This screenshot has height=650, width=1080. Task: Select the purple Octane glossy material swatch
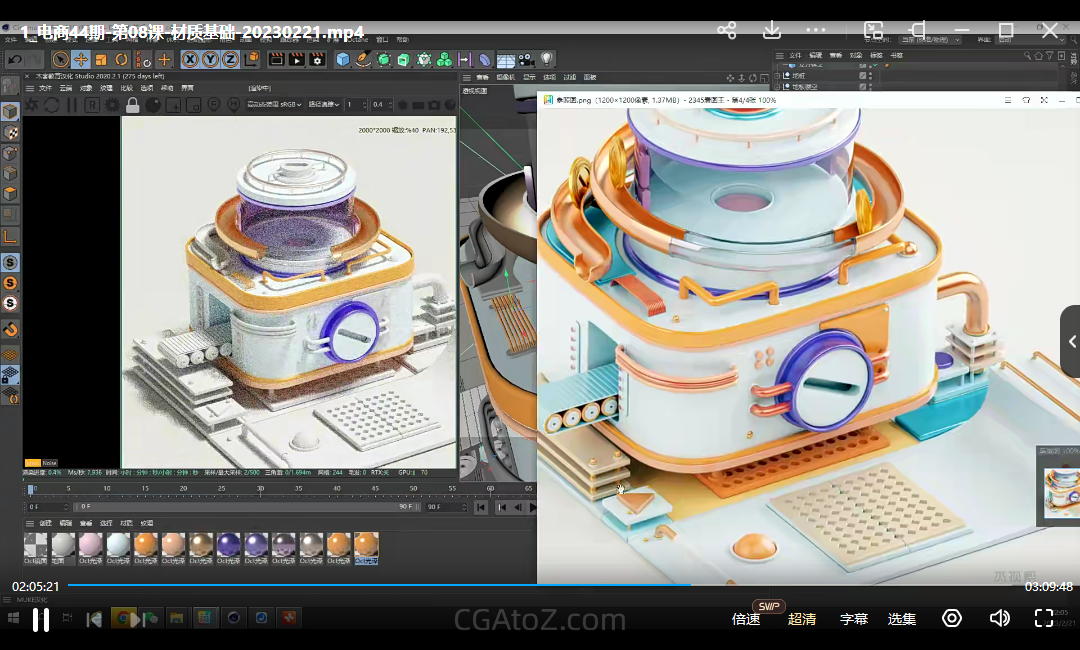[229, 545]
